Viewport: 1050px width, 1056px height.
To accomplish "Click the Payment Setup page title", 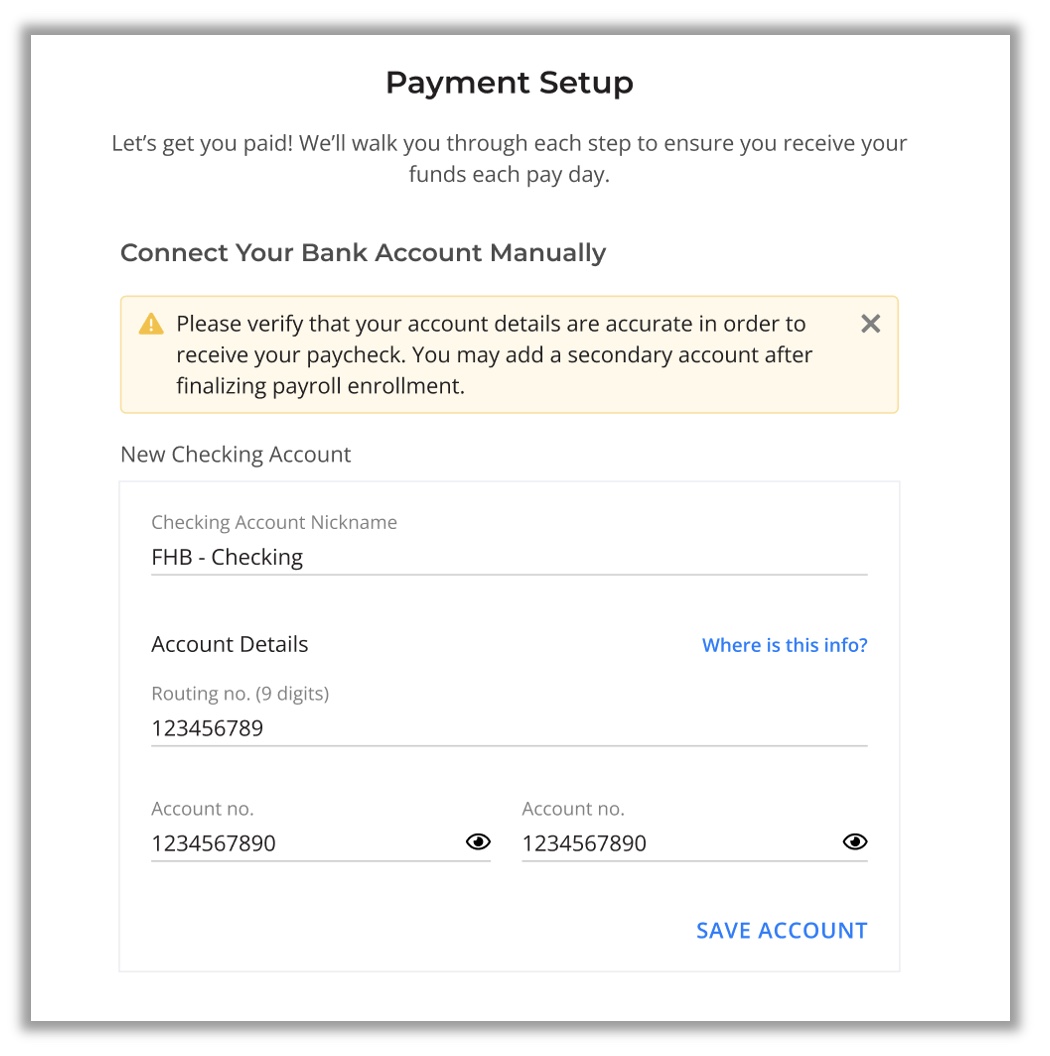I will (x=509, y=83).
